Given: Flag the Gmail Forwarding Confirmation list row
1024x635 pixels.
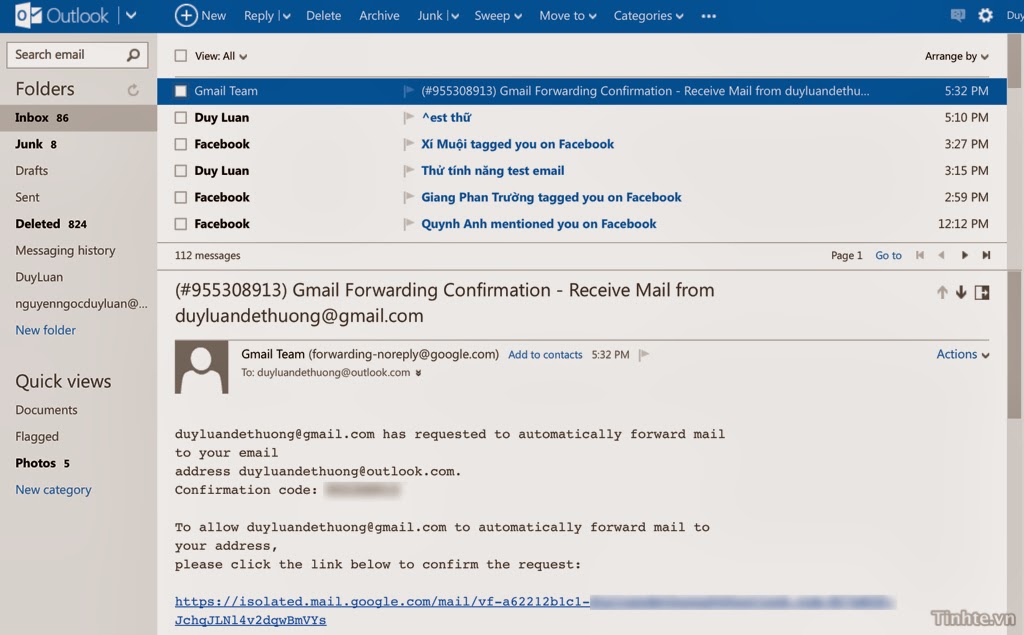Looking at the screenshot, I should [409, 91].
